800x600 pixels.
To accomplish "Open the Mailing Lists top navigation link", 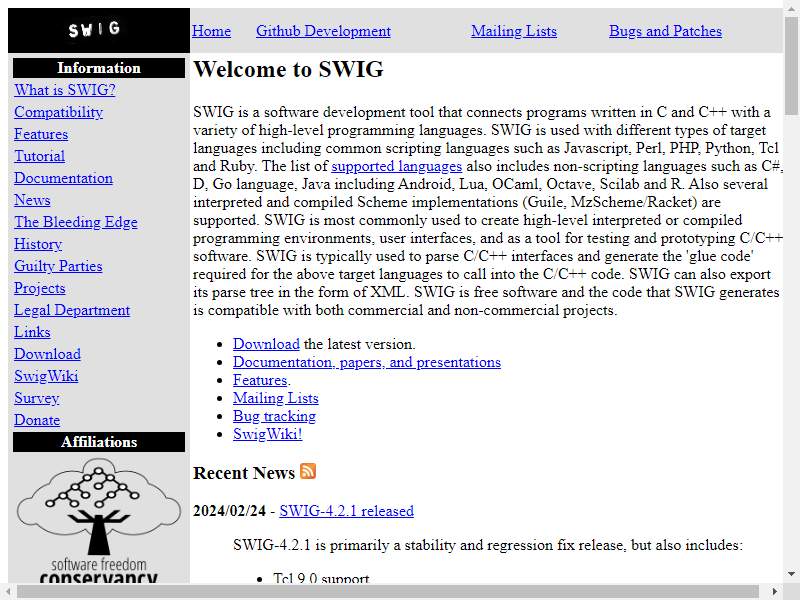I will click(514, 31).
